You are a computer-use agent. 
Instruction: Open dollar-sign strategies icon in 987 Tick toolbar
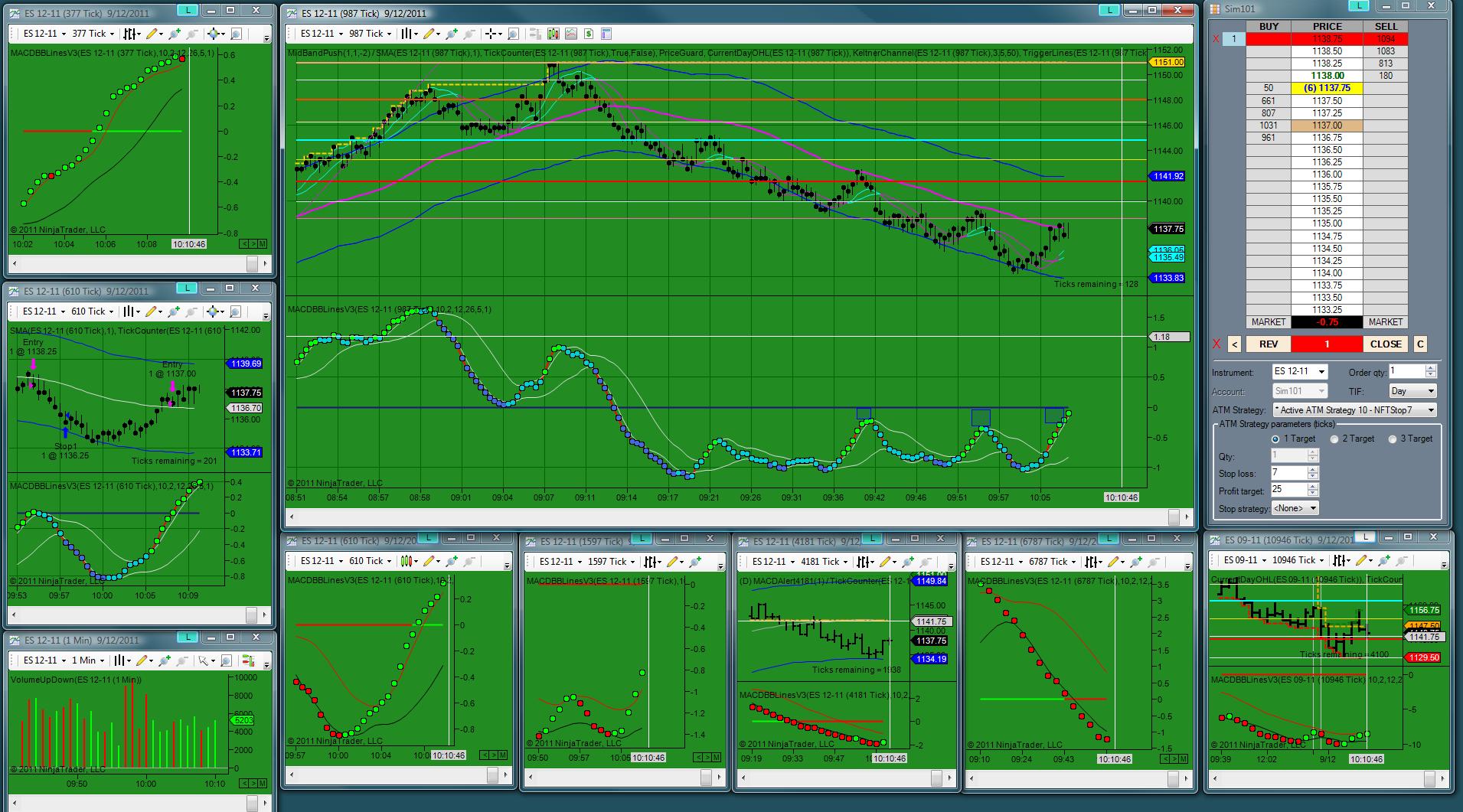click(x=588, y=34)
